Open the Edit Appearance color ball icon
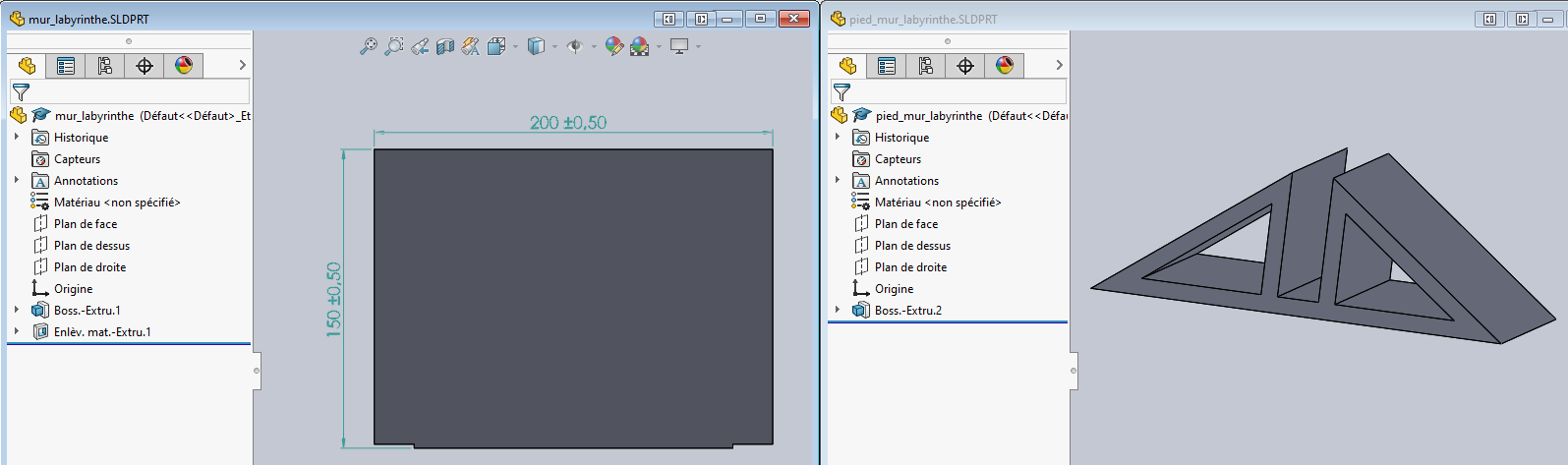This screenshot has height=465, width=1568. coord(613,46)
